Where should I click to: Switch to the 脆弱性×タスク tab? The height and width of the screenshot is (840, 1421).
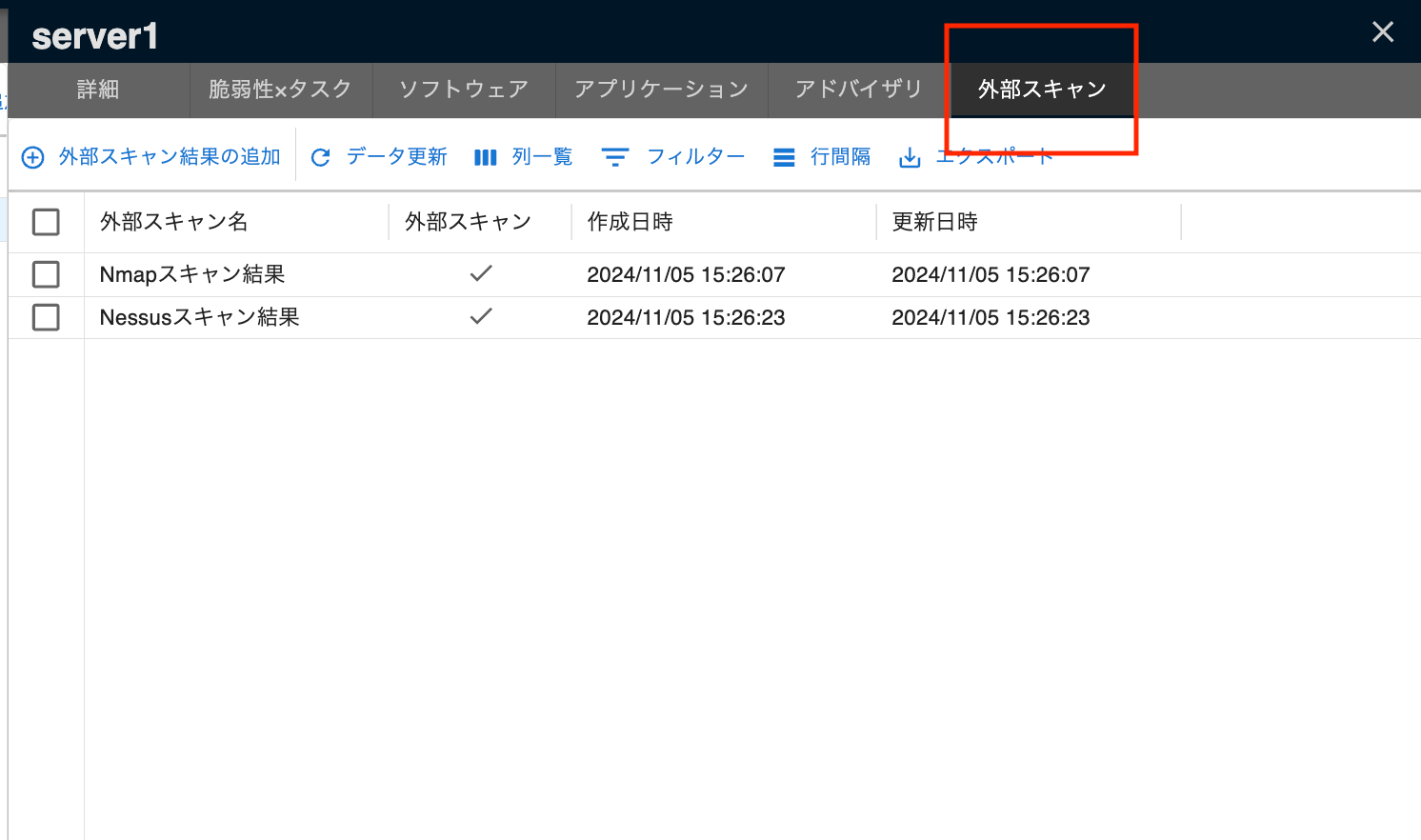point(280,89)
